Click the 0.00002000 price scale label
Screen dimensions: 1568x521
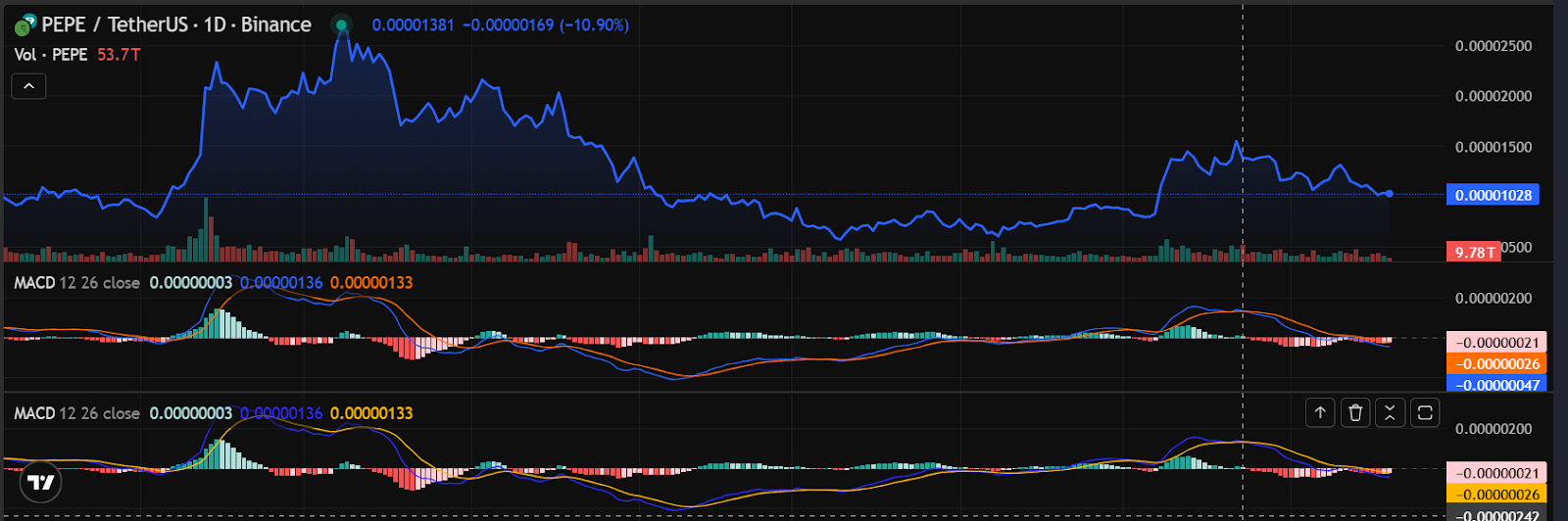[1493, 96]
